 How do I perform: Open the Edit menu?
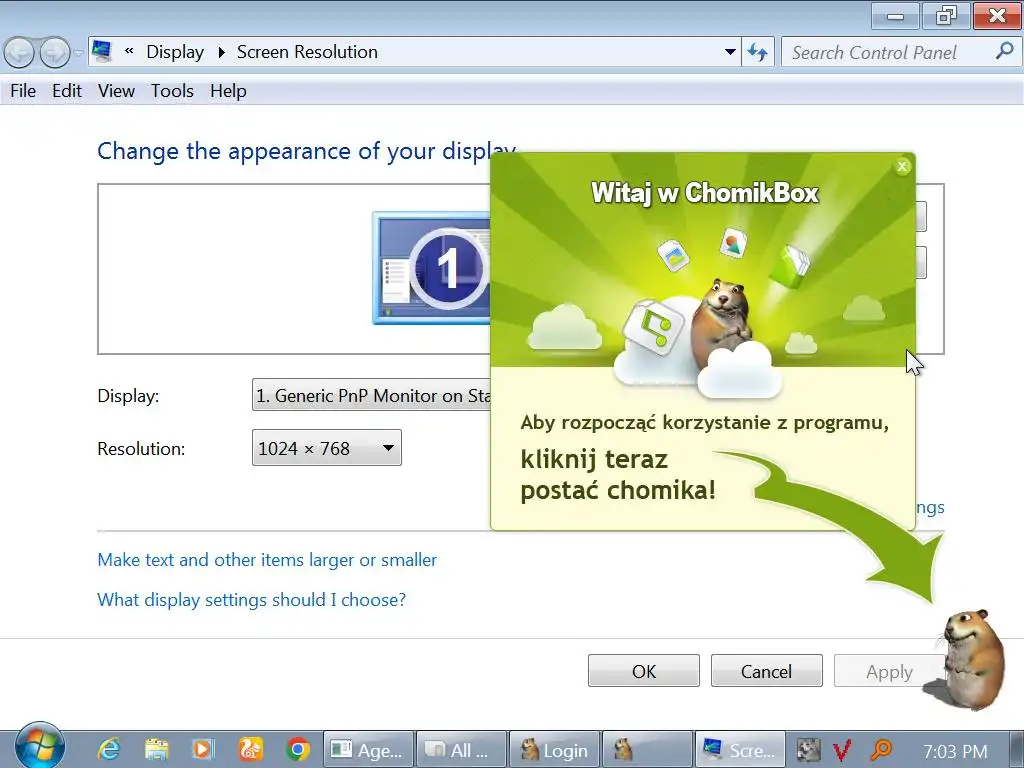(67, 91)
